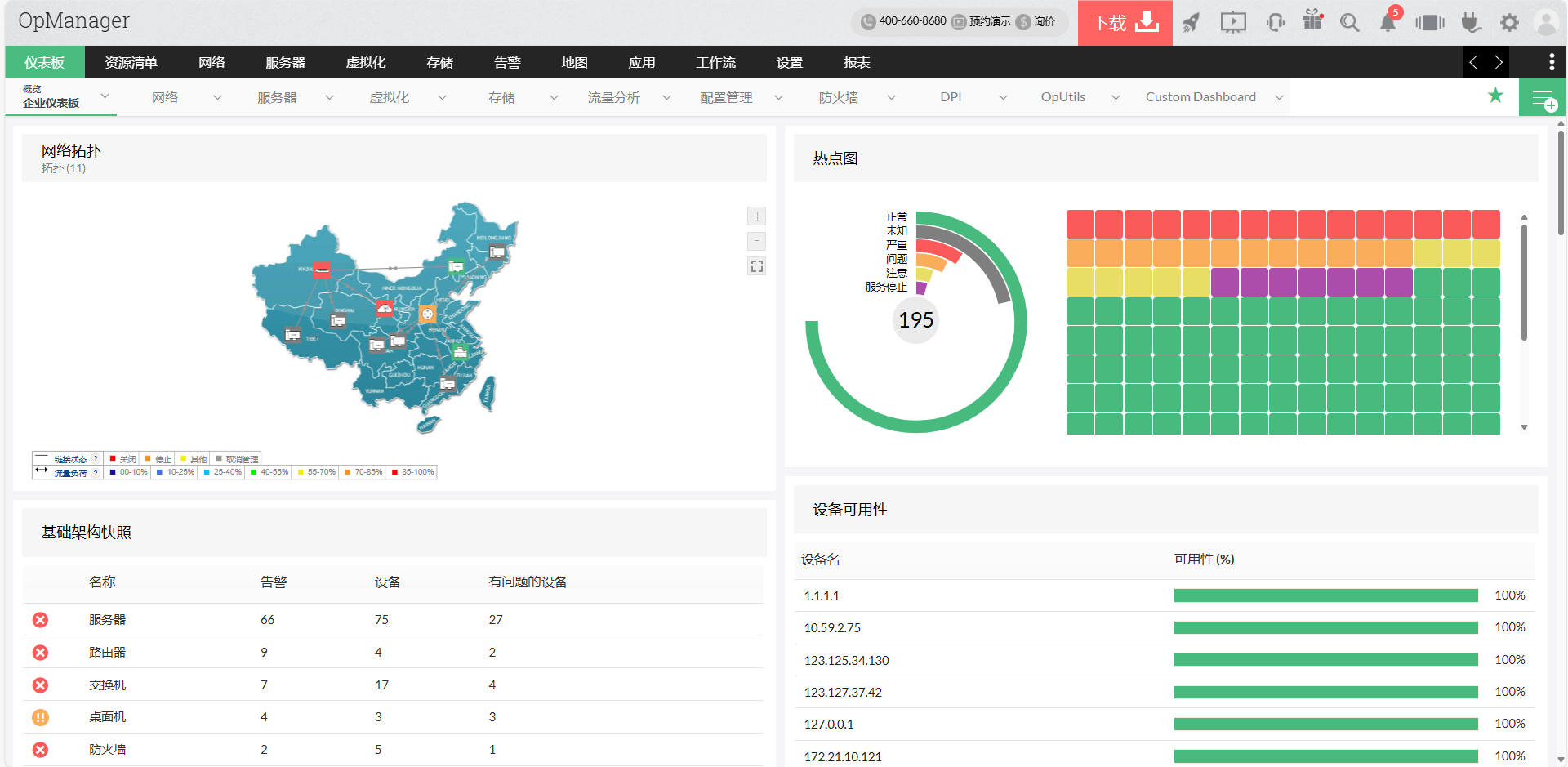Click the magnifier search icon
1568x767 pixels.
[1349, 23]
